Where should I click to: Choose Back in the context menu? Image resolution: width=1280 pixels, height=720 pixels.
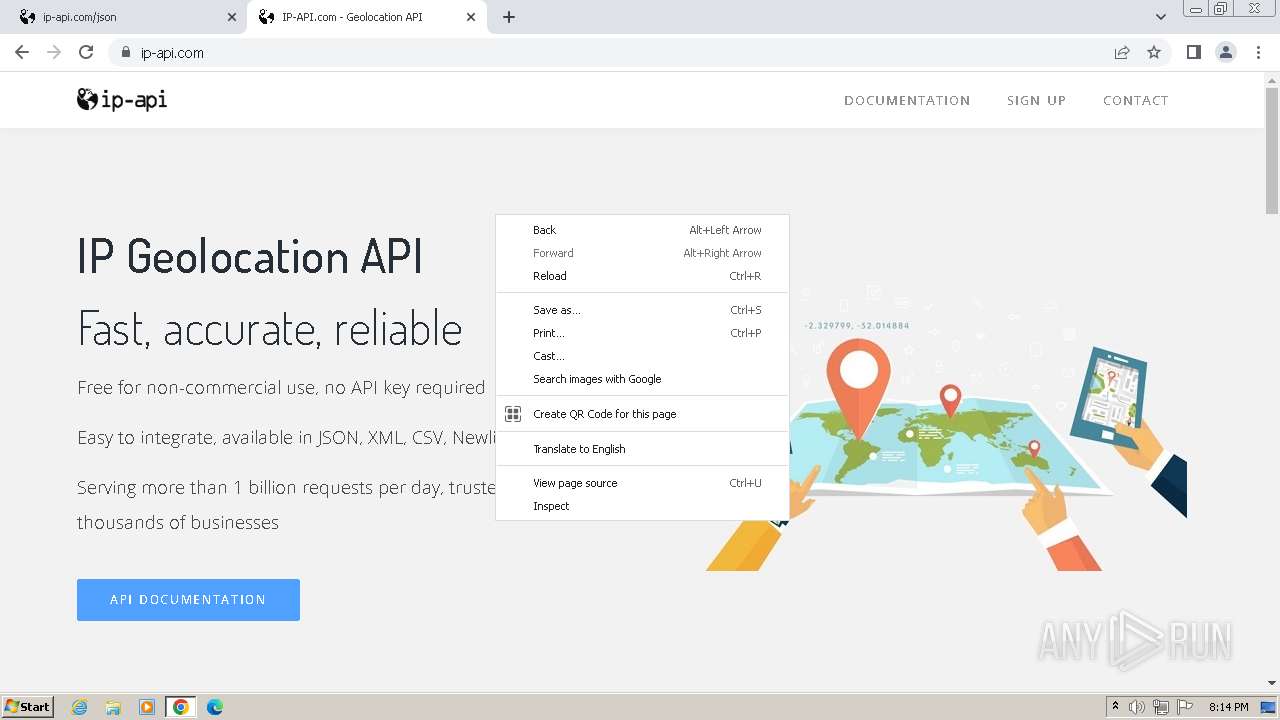pos(642,230)
